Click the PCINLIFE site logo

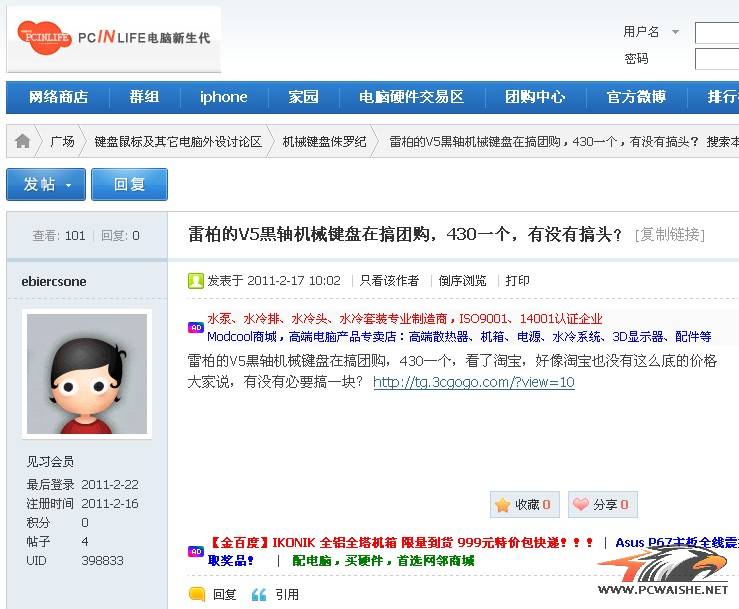114,38
